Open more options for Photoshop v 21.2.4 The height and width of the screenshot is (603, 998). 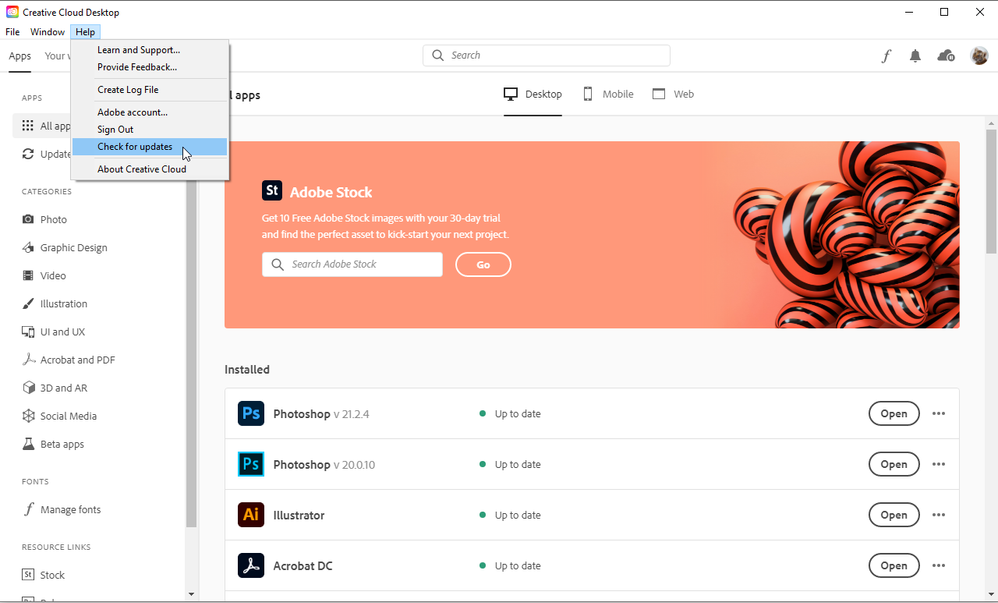[x=938, y=413]
